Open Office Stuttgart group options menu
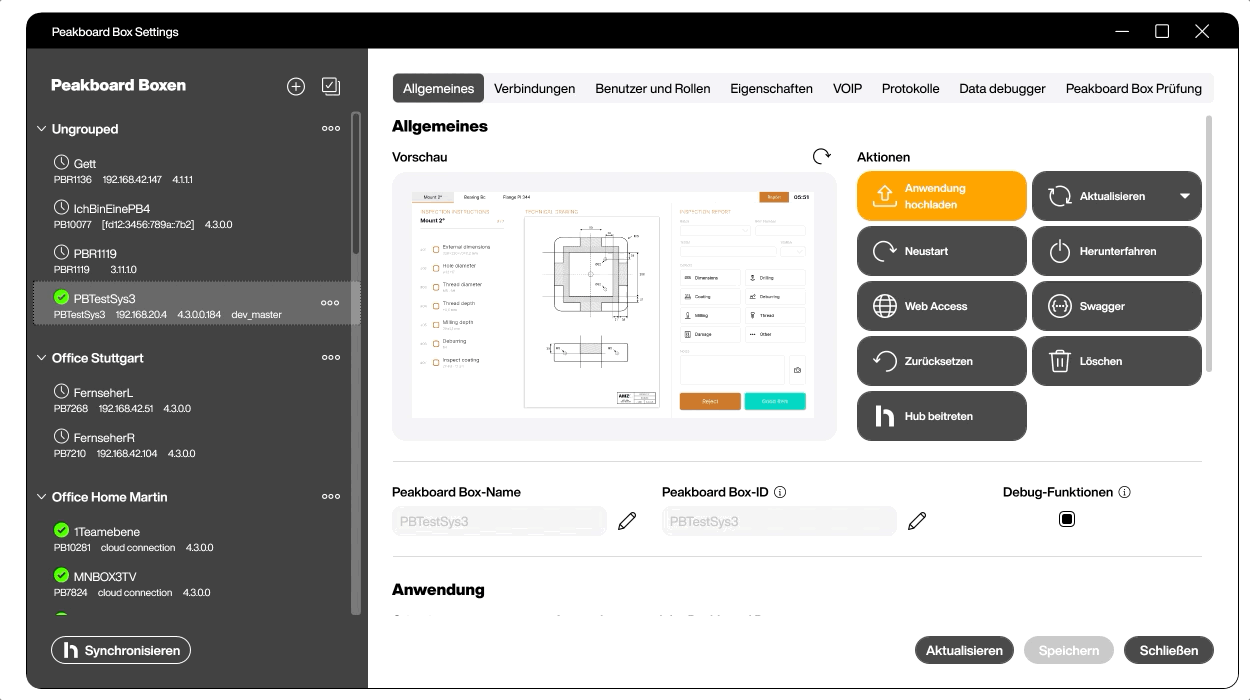This screenshot has width=1250, height=700. click(x=331, y=358)
